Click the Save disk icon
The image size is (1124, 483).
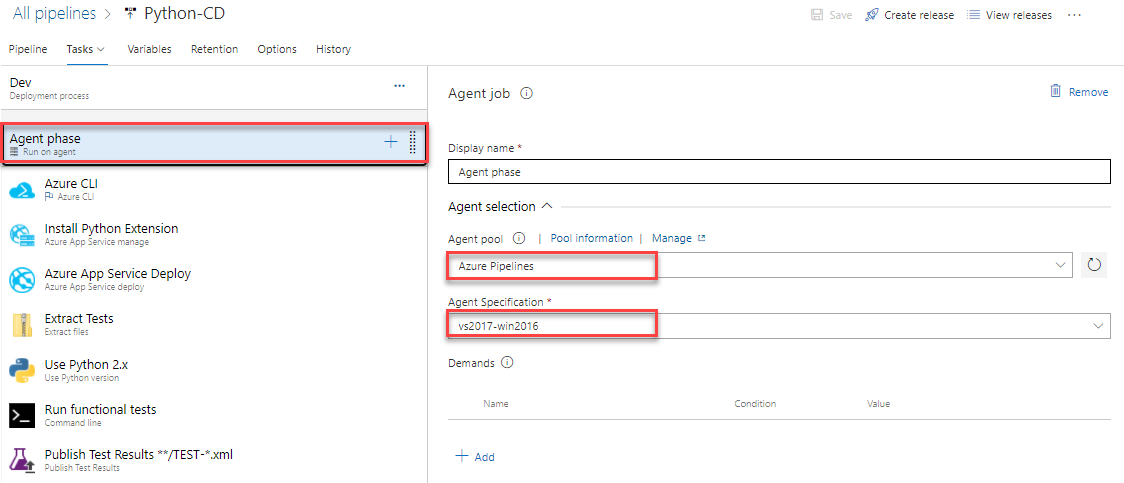[x=817, y=14]
